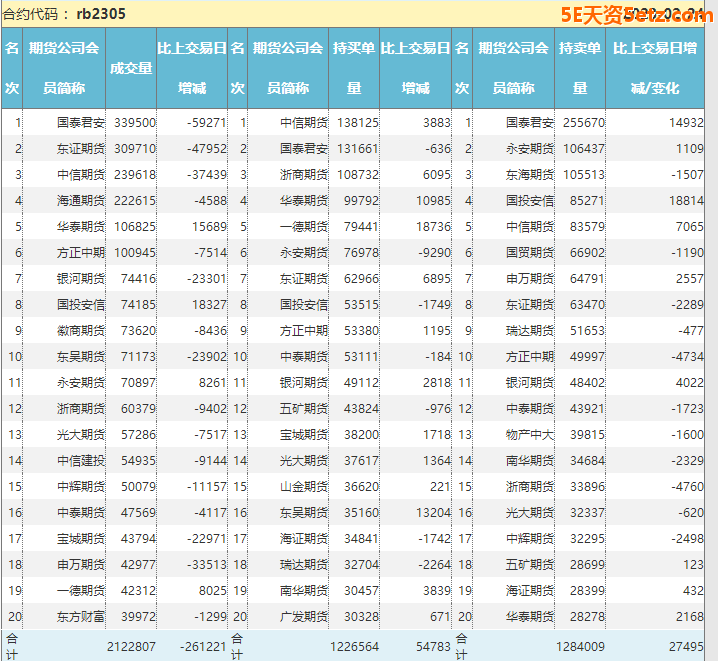The image size is (718, 661).
Task: Click 徽商期货 company name
Action: click(x=81, y=330)
